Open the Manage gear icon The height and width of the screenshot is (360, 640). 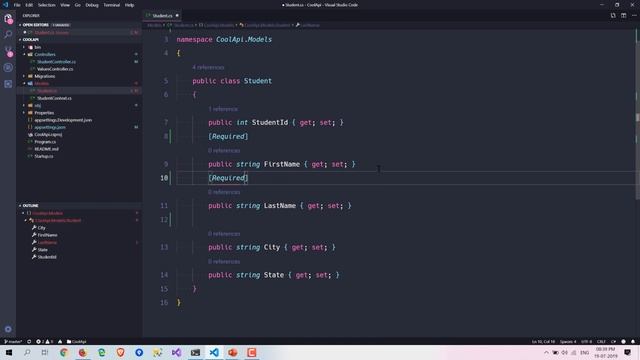pos(8,329)
